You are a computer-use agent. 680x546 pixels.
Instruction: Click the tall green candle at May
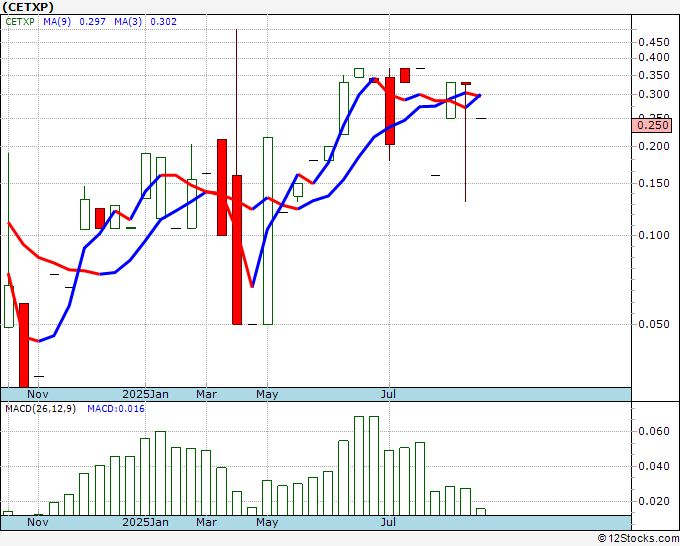point(268,231)
